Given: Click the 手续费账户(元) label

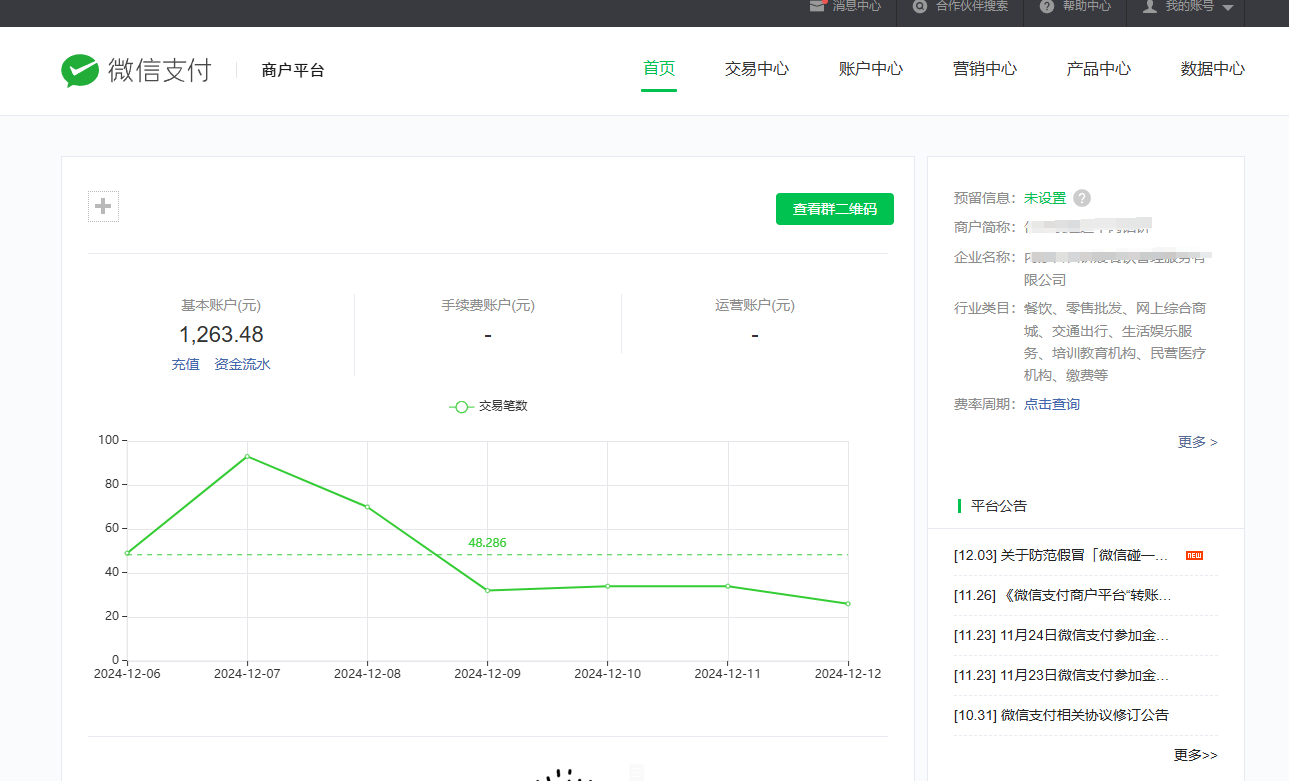Looking at the screenshot, I should (x=488, y=305).
